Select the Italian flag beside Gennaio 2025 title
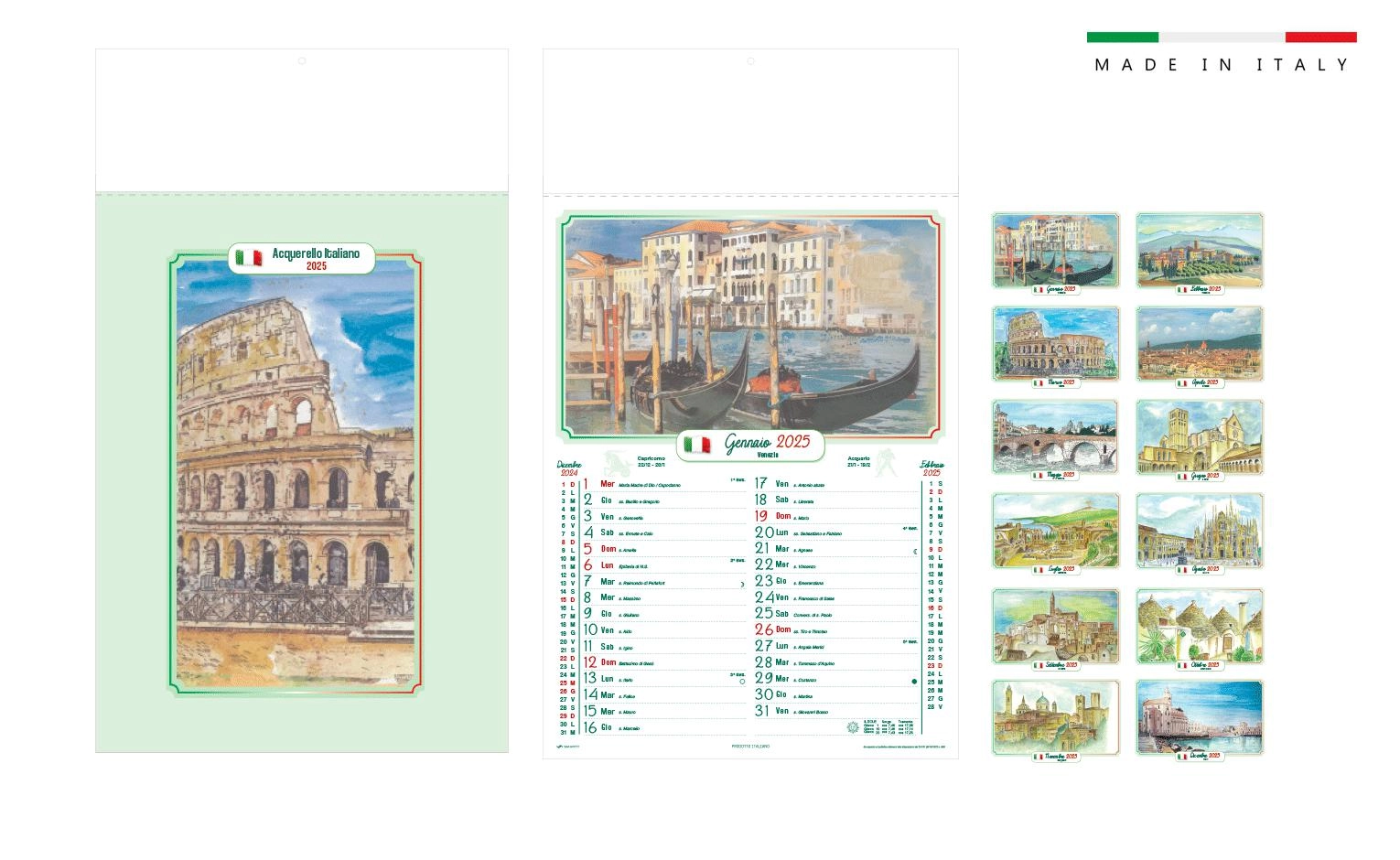Screen dimensions: 1400x860 696,445
